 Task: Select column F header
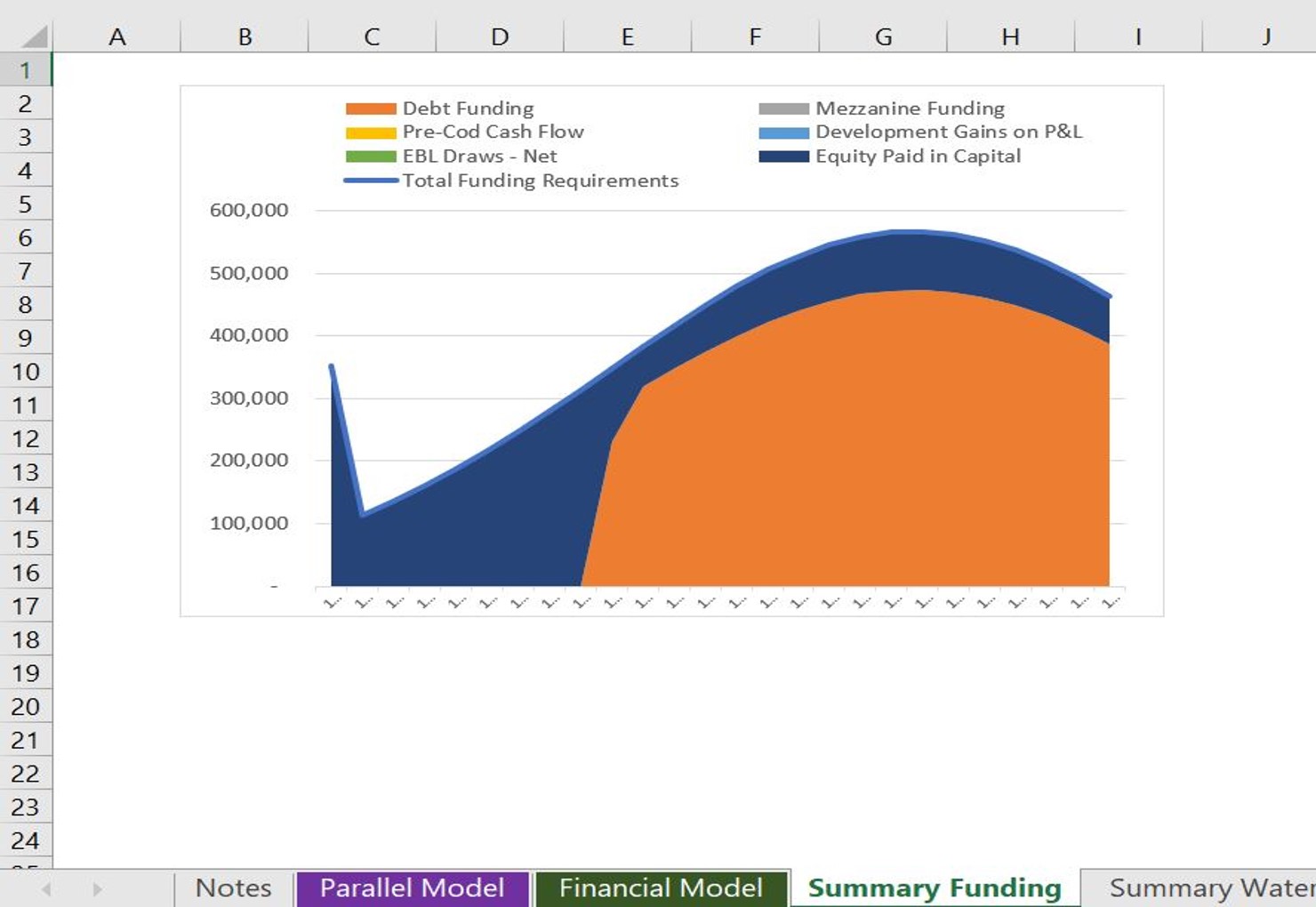pos(755,36)
